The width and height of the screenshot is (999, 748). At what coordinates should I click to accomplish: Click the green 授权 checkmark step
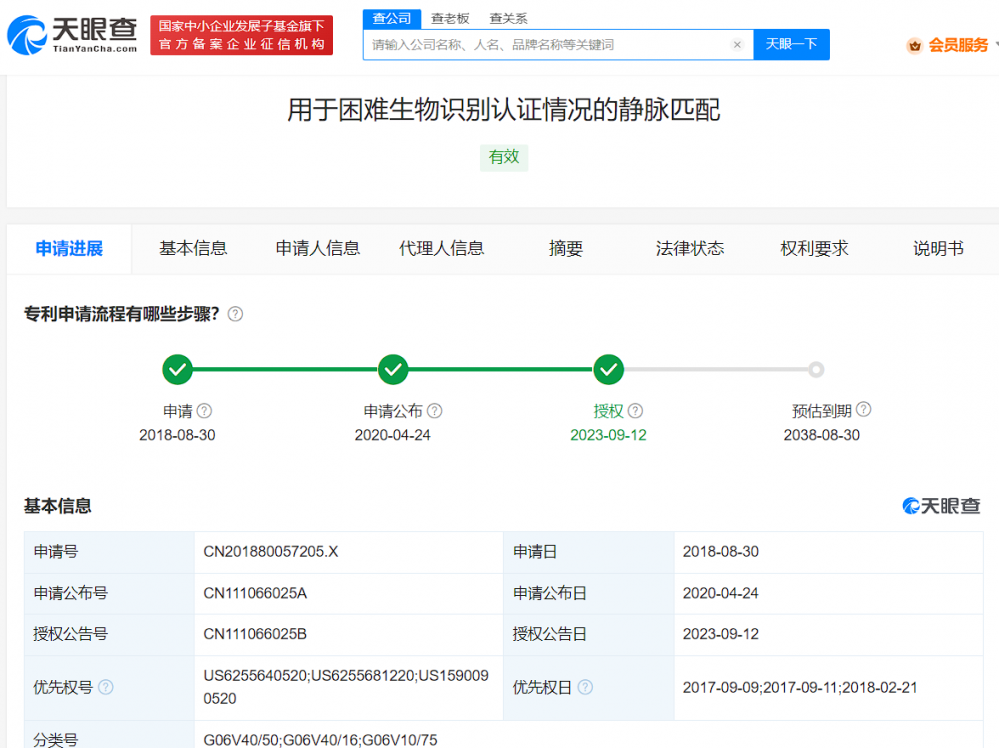click(608, 370)
